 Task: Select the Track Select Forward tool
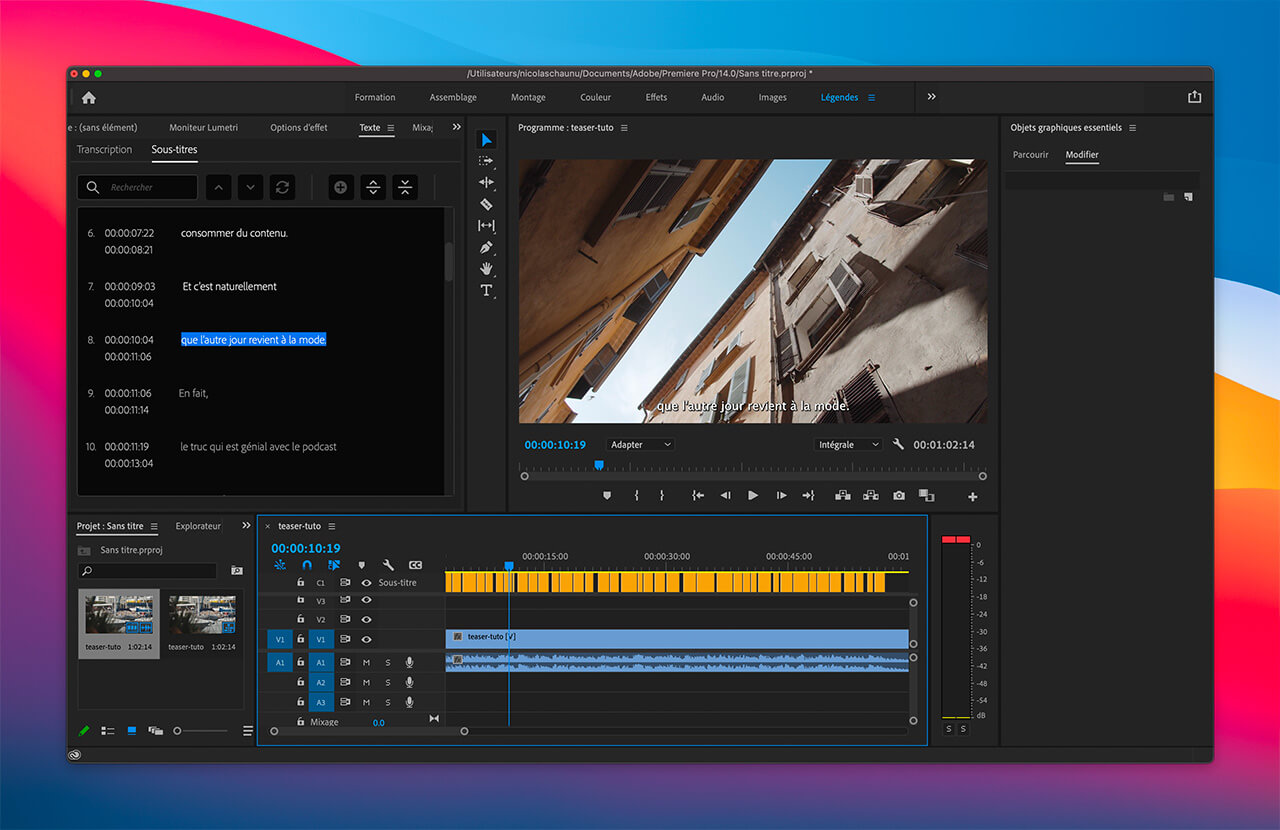pos(486,160)
